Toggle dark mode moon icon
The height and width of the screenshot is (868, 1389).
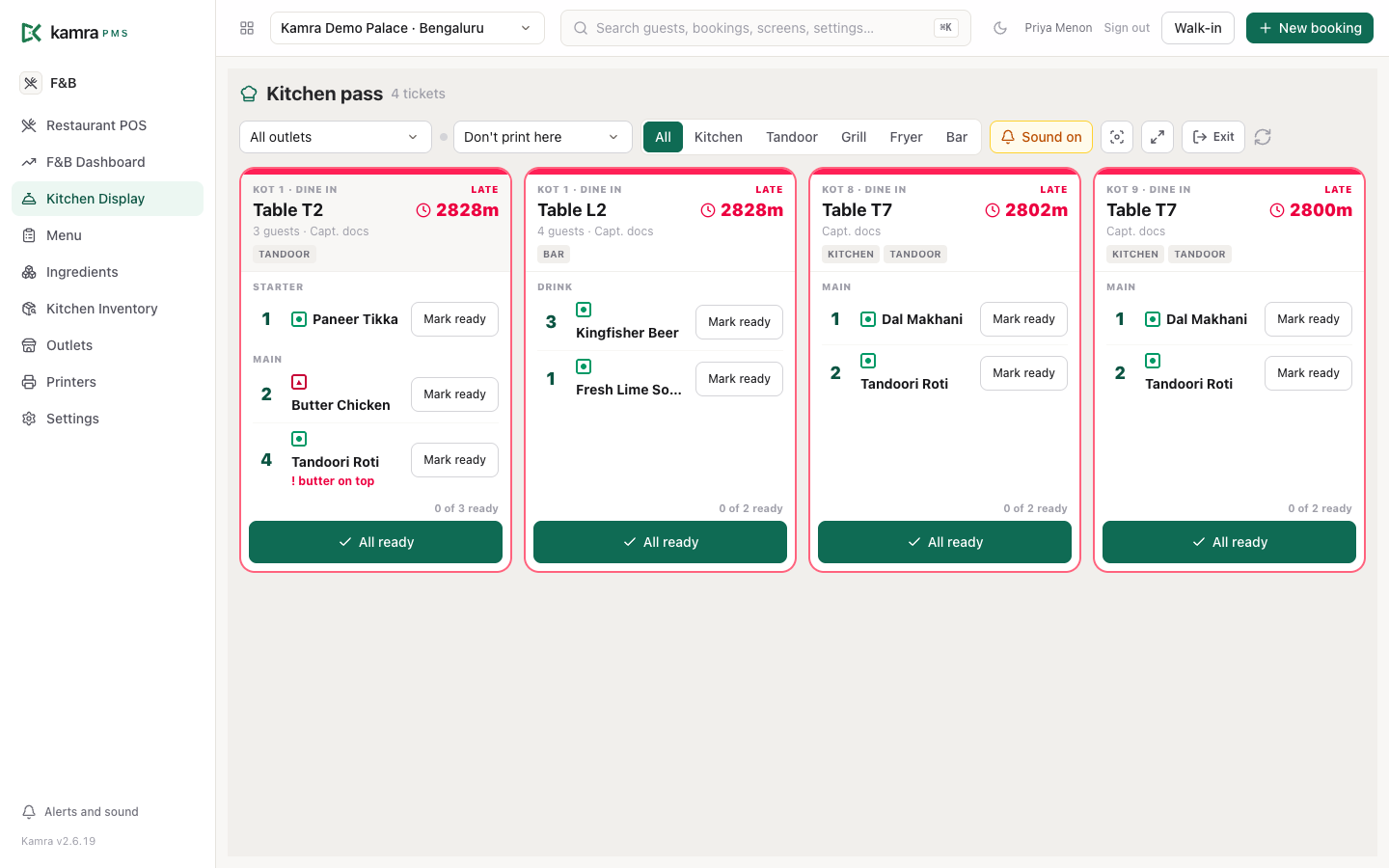click(x=1000, y=28)
